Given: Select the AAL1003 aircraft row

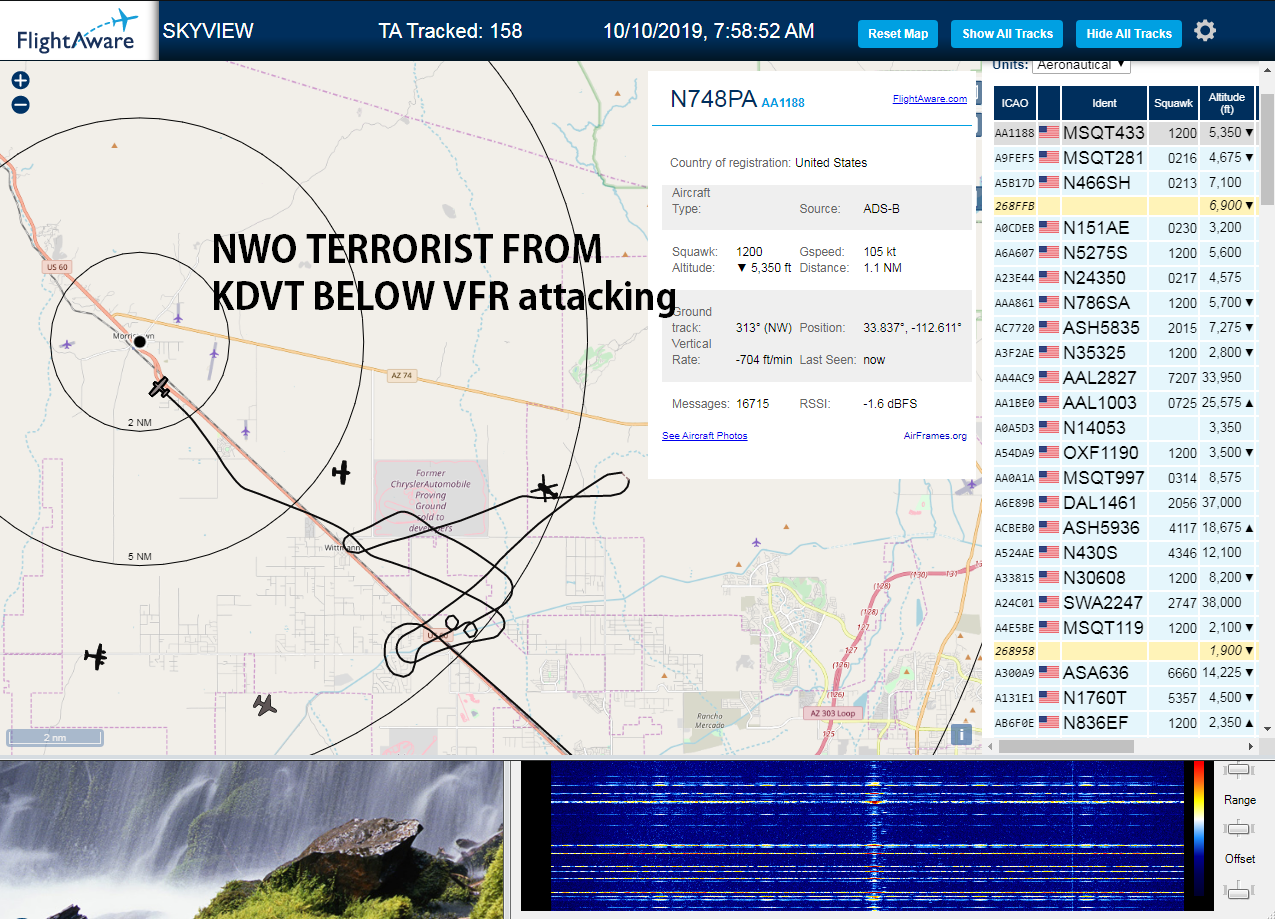Looking at the screenshot, I should click(x=1124, y=403).
